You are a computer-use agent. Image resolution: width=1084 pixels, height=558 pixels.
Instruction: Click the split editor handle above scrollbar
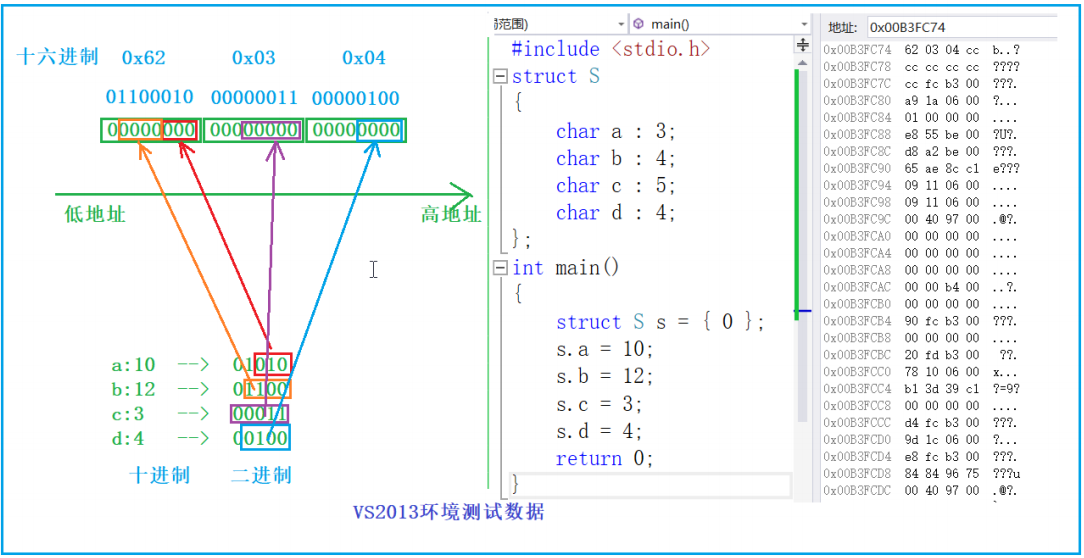click(802, 45)
